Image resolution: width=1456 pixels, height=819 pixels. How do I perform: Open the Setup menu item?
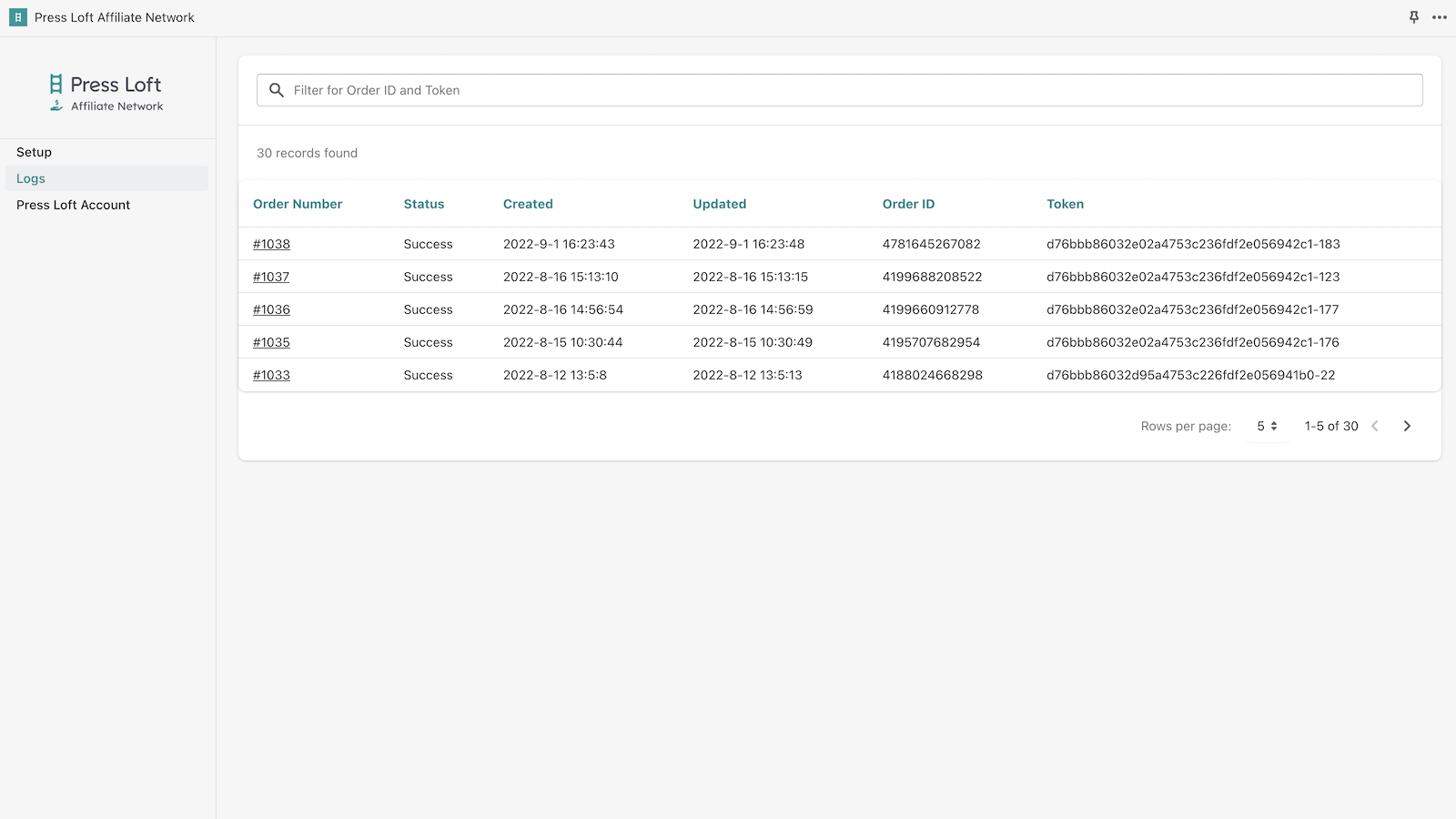35,152
